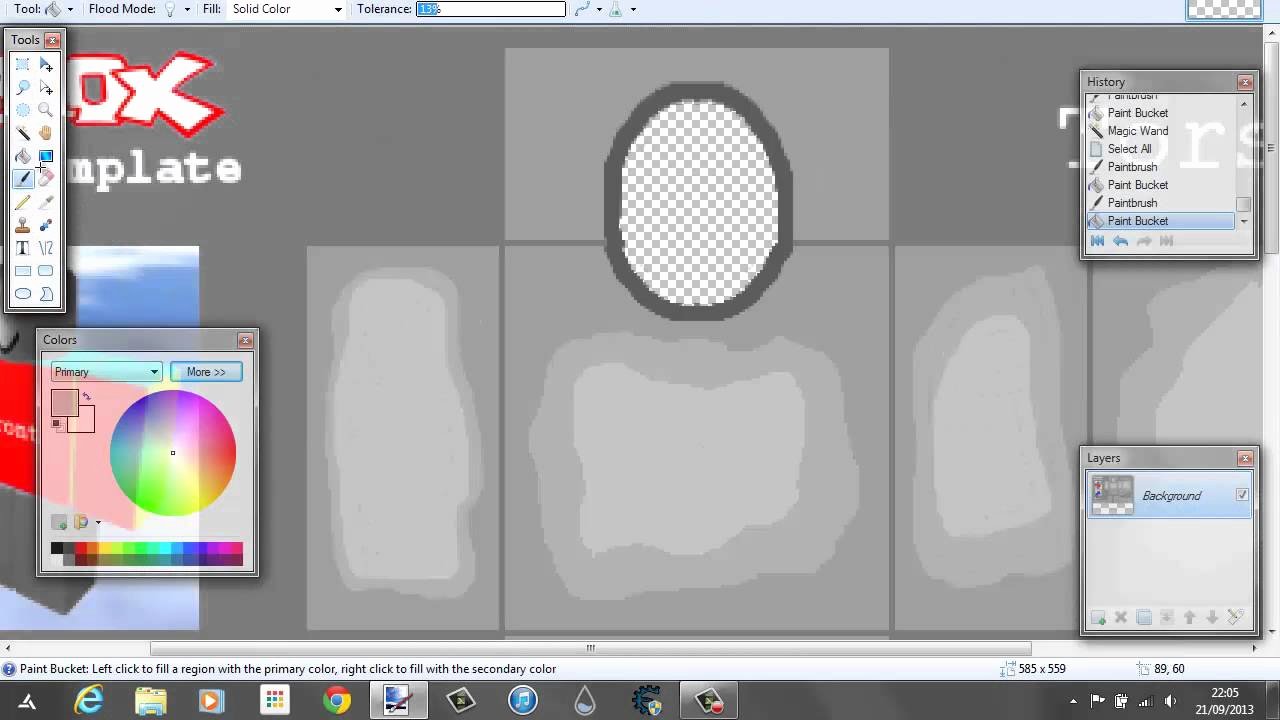
Task: Click the horizontal canvas scrollbar
Action: [x=590, y=648]
